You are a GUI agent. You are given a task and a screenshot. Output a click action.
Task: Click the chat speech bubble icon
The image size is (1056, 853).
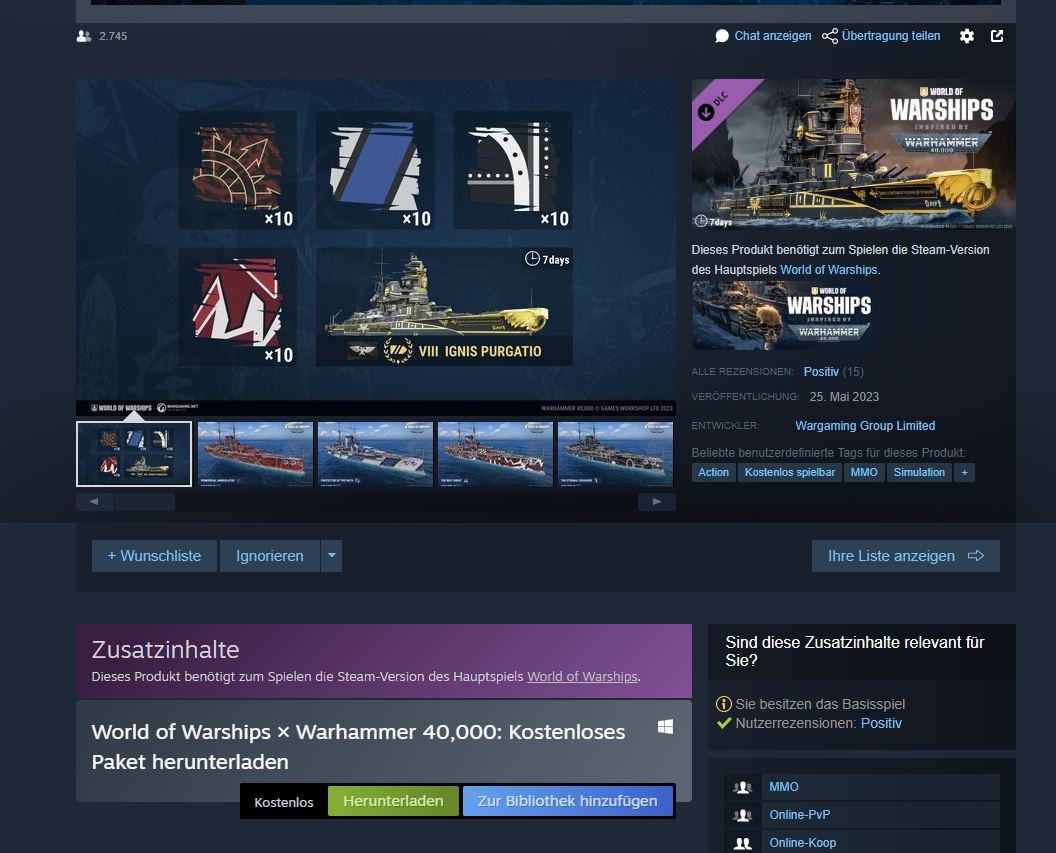pos(722,36)
